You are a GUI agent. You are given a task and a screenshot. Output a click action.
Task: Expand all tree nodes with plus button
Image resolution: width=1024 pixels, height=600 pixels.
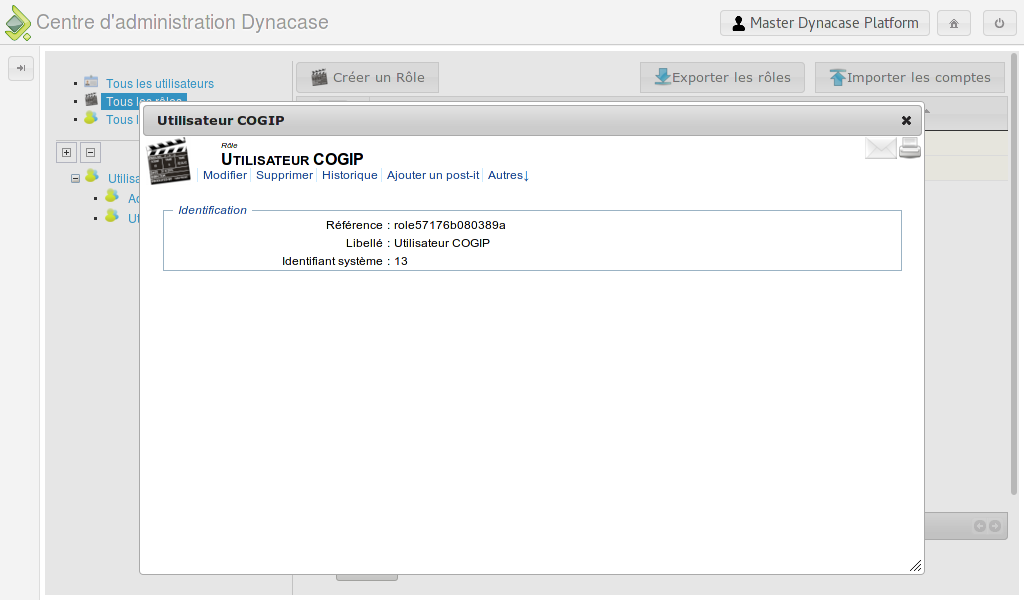pos(67,153)
